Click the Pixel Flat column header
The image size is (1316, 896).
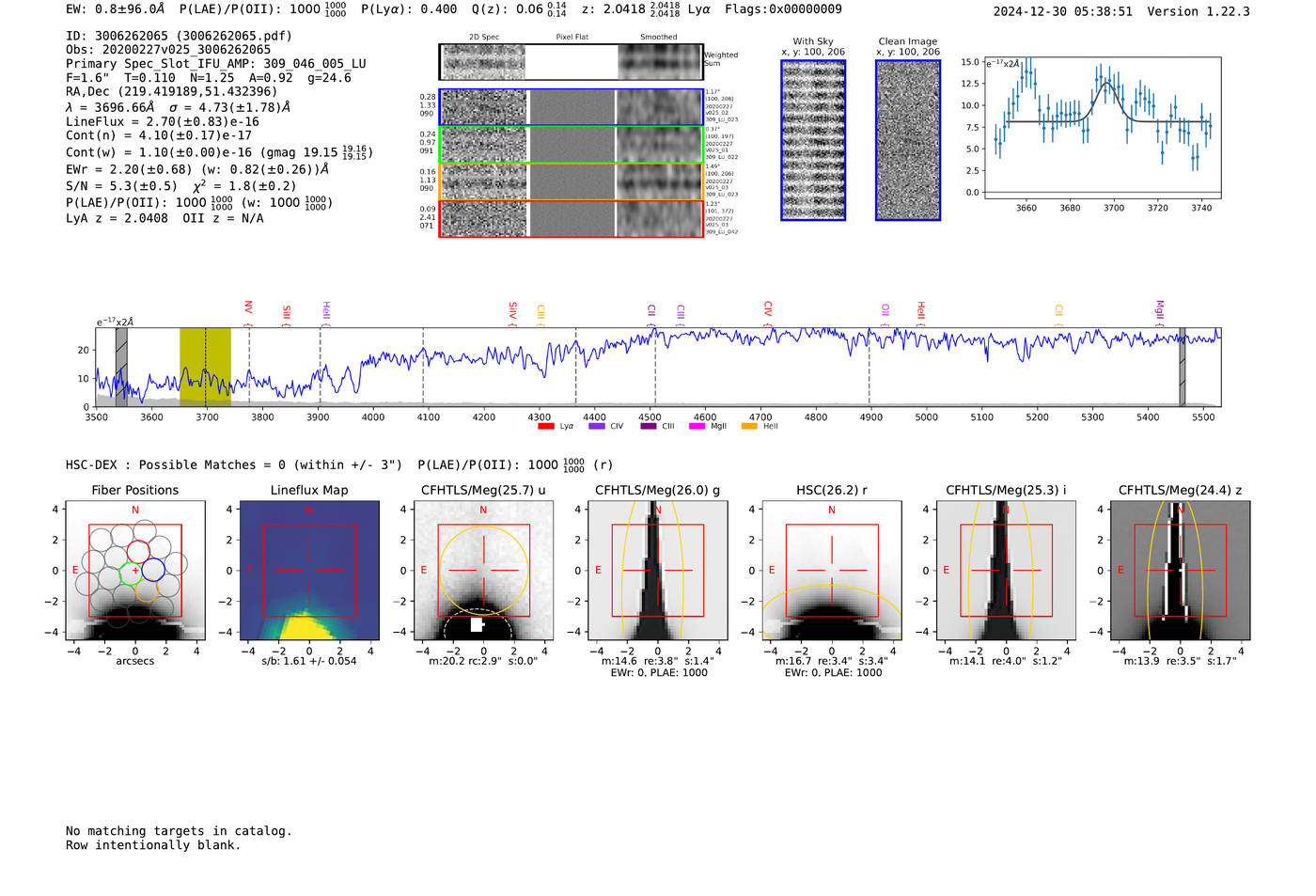click(x=572, y=38)
